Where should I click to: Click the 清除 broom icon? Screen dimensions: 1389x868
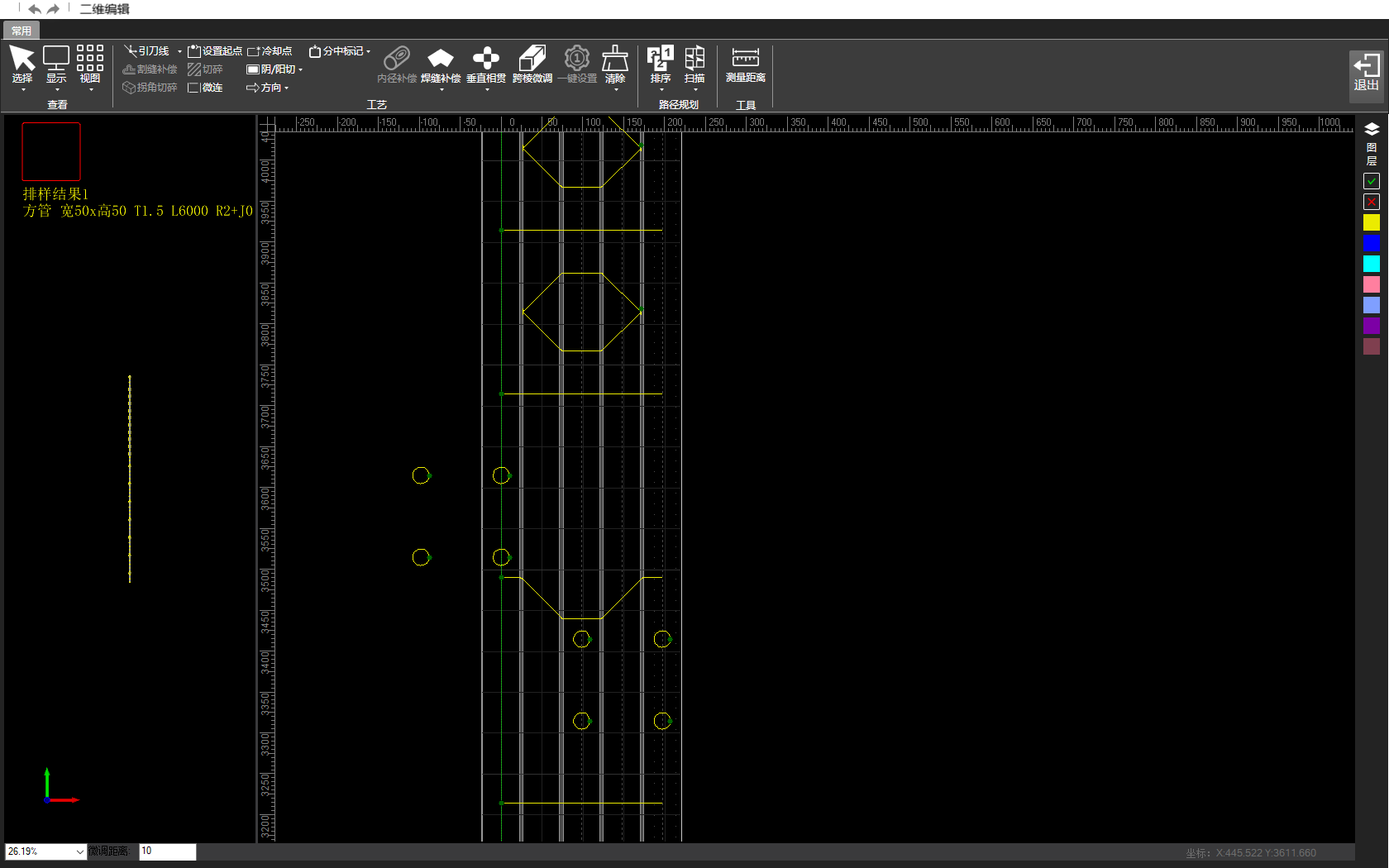click(615, 60)
